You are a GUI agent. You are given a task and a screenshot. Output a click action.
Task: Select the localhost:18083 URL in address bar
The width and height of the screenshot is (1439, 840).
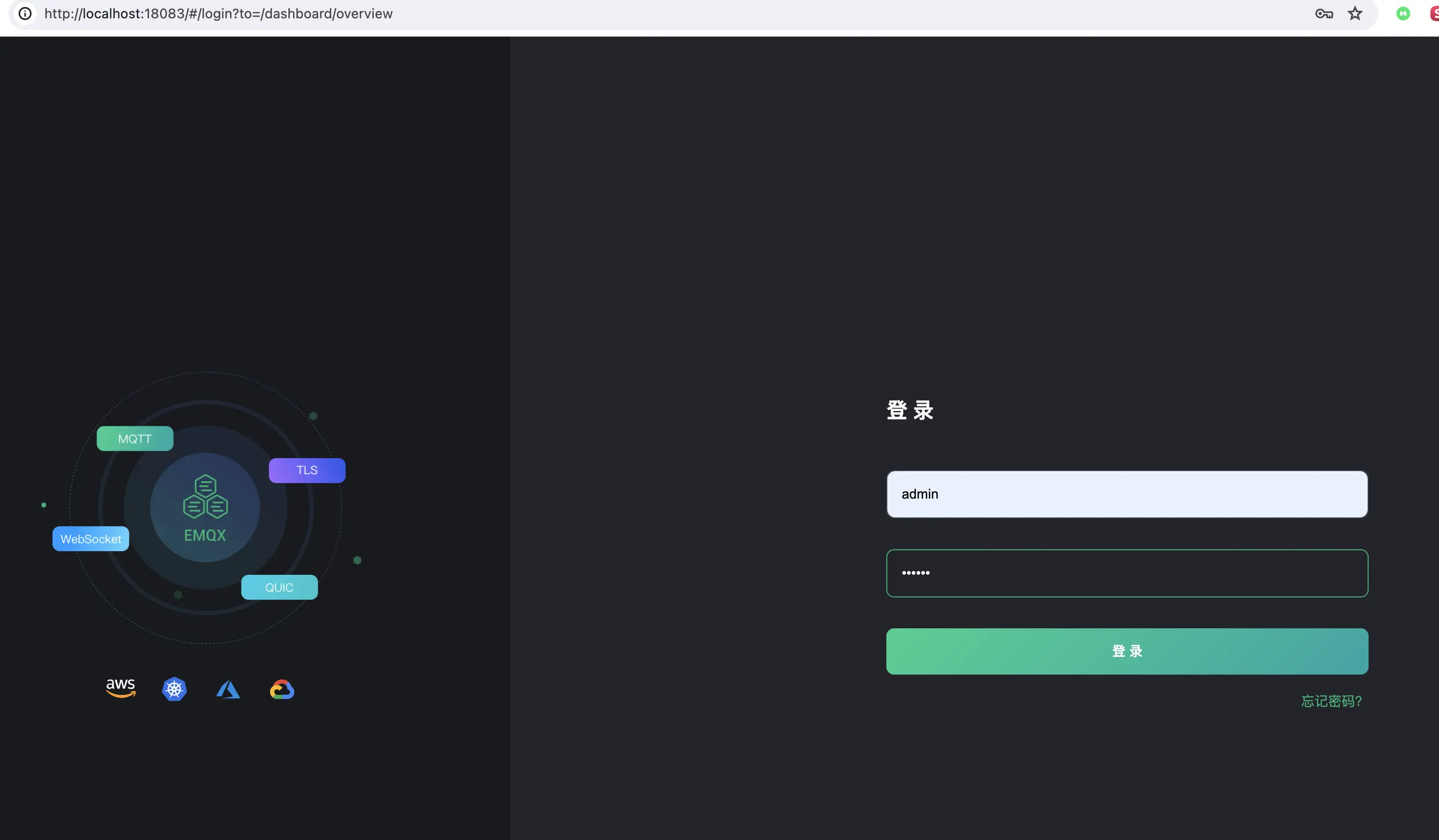click(218, 14)
